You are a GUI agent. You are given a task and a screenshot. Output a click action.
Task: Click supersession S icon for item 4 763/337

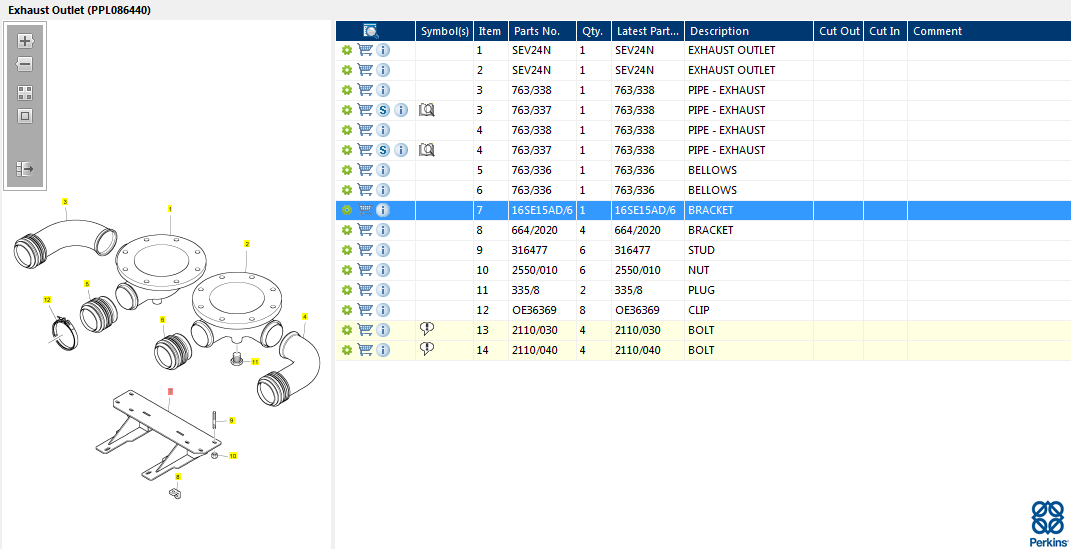(383, 150)
